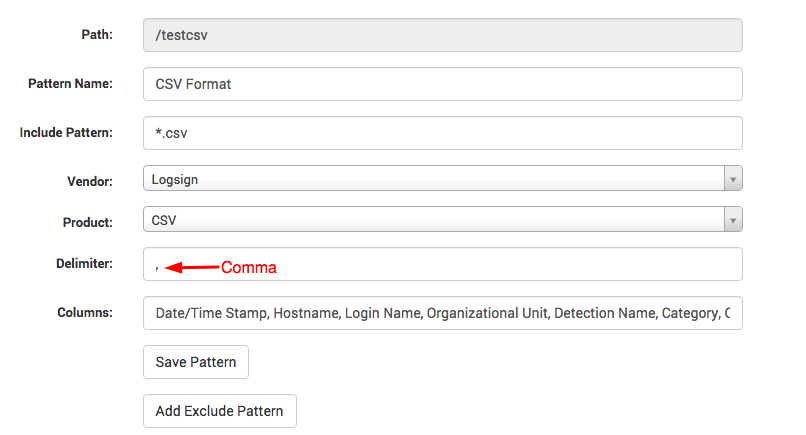Select the Logsign text in Vendor combo box
Viewport: 806px width, 435px height.
coord(175,179)
